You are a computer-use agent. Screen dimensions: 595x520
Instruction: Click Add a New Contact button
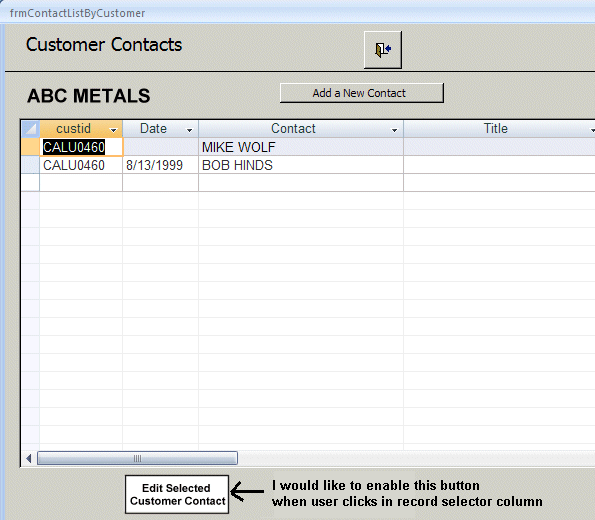coord(362,93)
